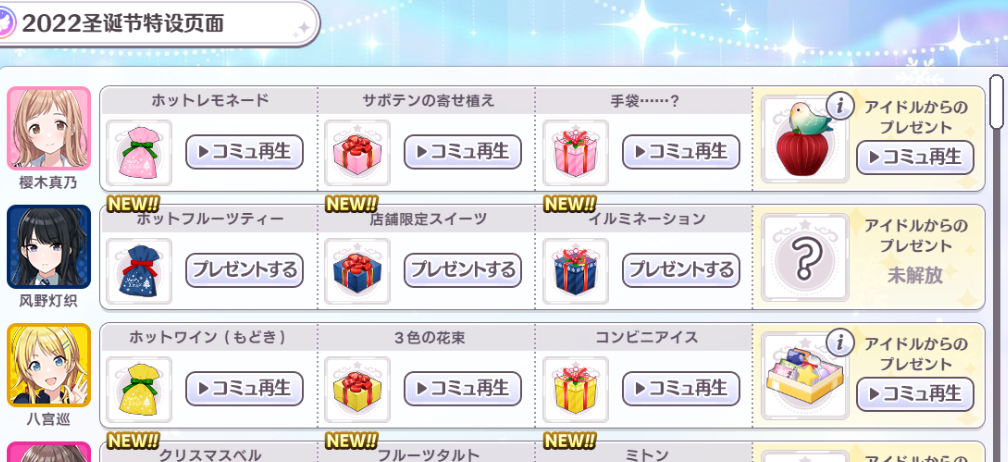Screen dimensions: 1008x462
Task: Give the イルミネーション present
Action: coord(681,270)
